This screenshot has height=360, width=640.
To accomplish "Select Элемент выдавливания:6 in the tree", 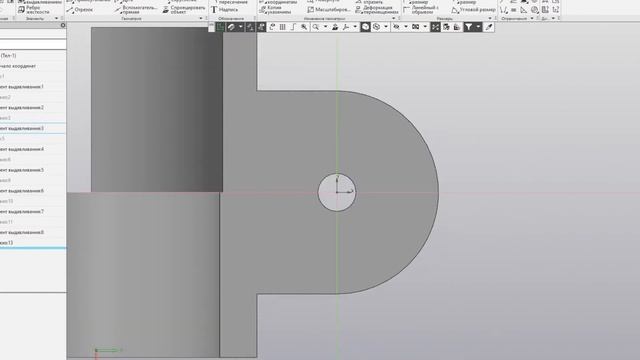I will [22, 191].
